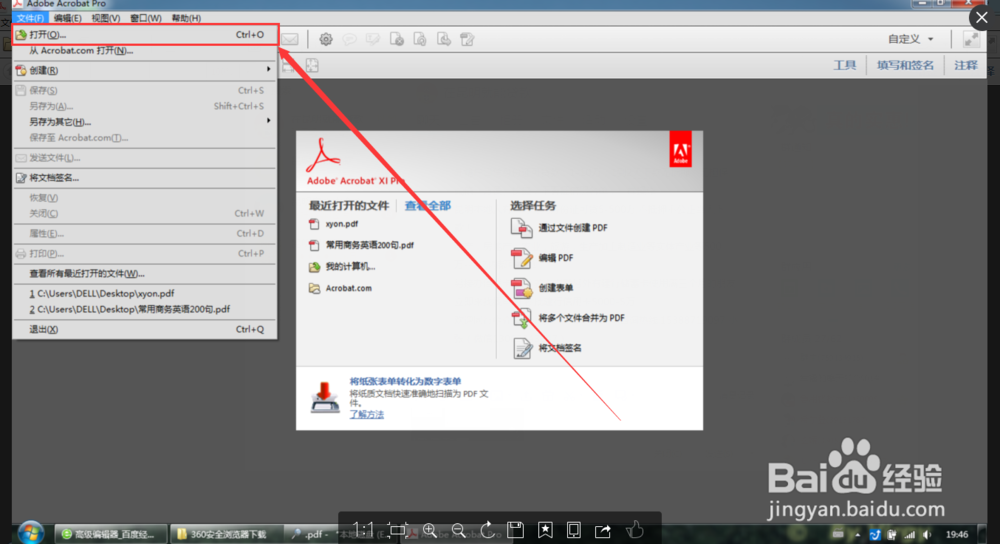Choose 打开(O)... in the File menu

coord(145,34)
